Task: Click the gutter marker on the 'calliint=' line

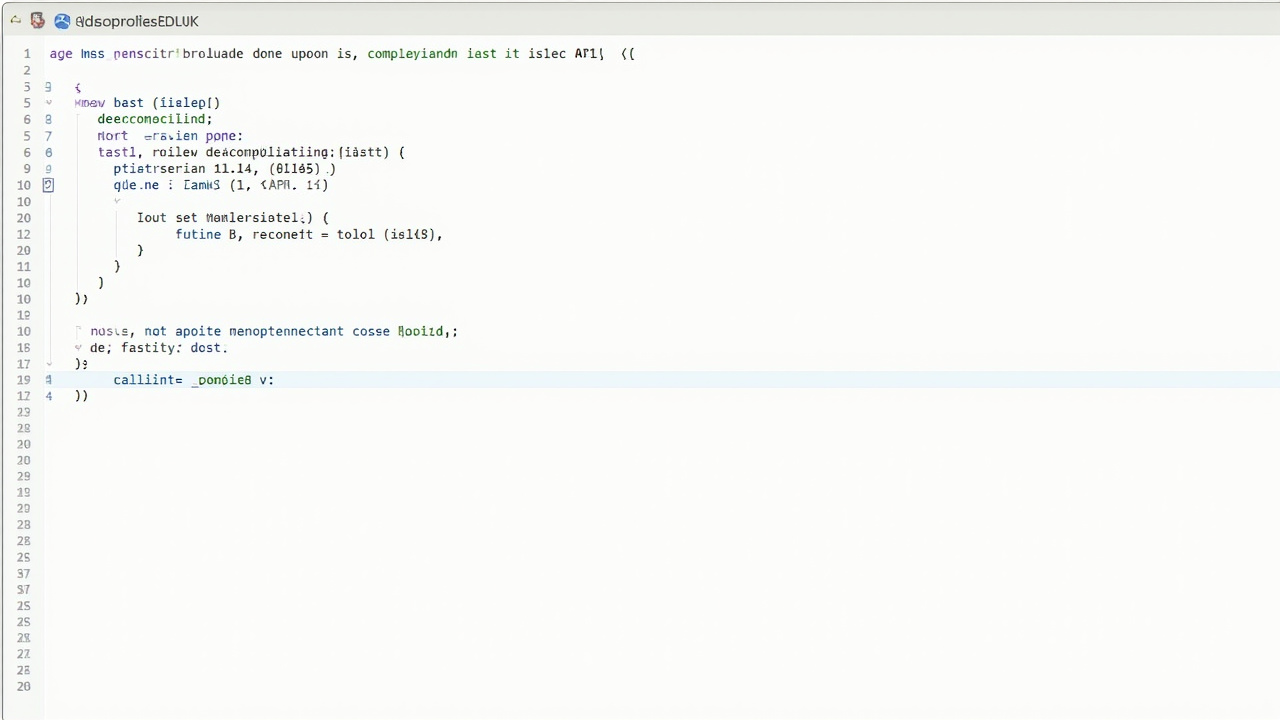Action: tap(48, 380)
